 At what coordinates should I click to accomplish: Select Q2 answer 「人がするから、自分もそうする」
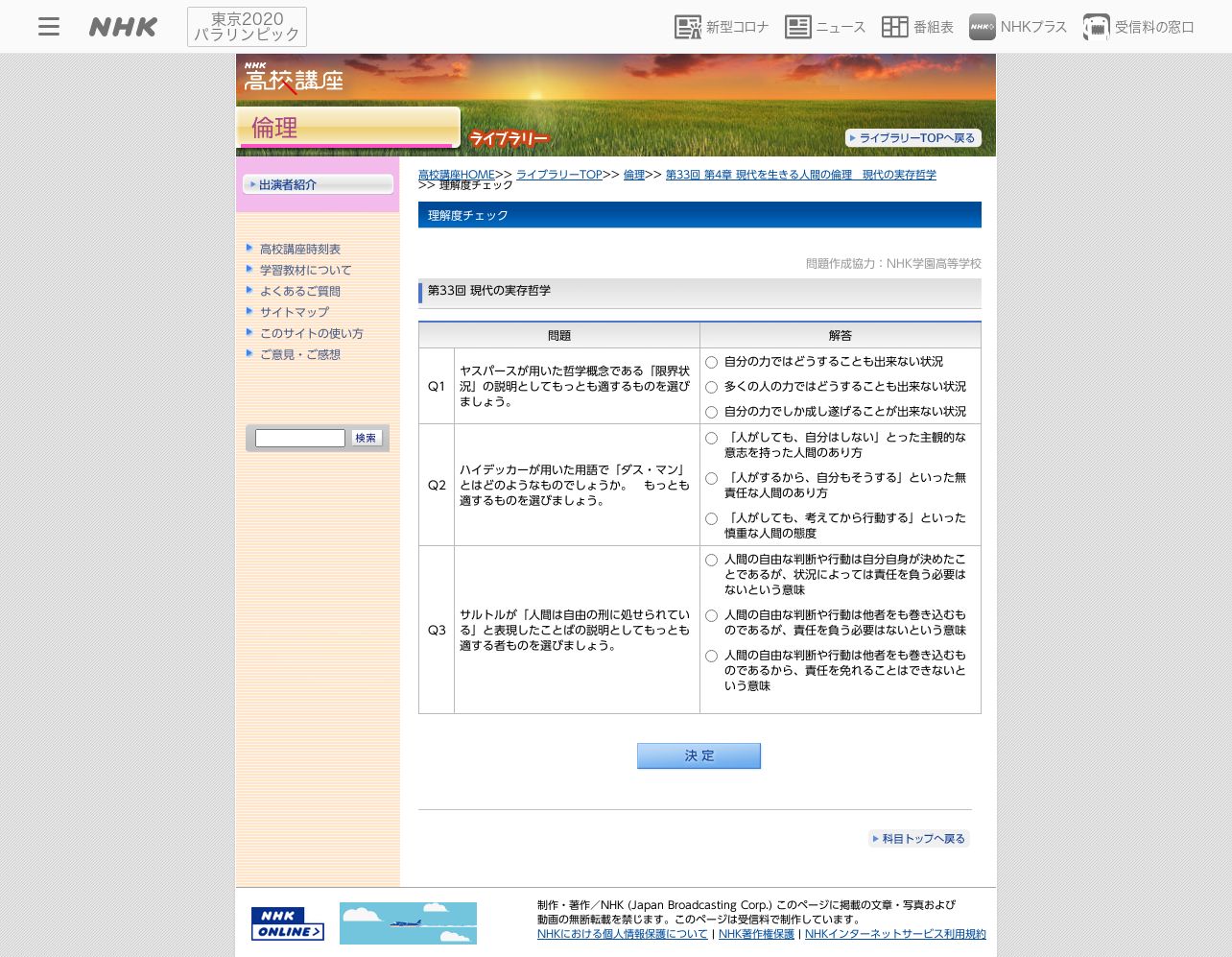tap(712, 478)
